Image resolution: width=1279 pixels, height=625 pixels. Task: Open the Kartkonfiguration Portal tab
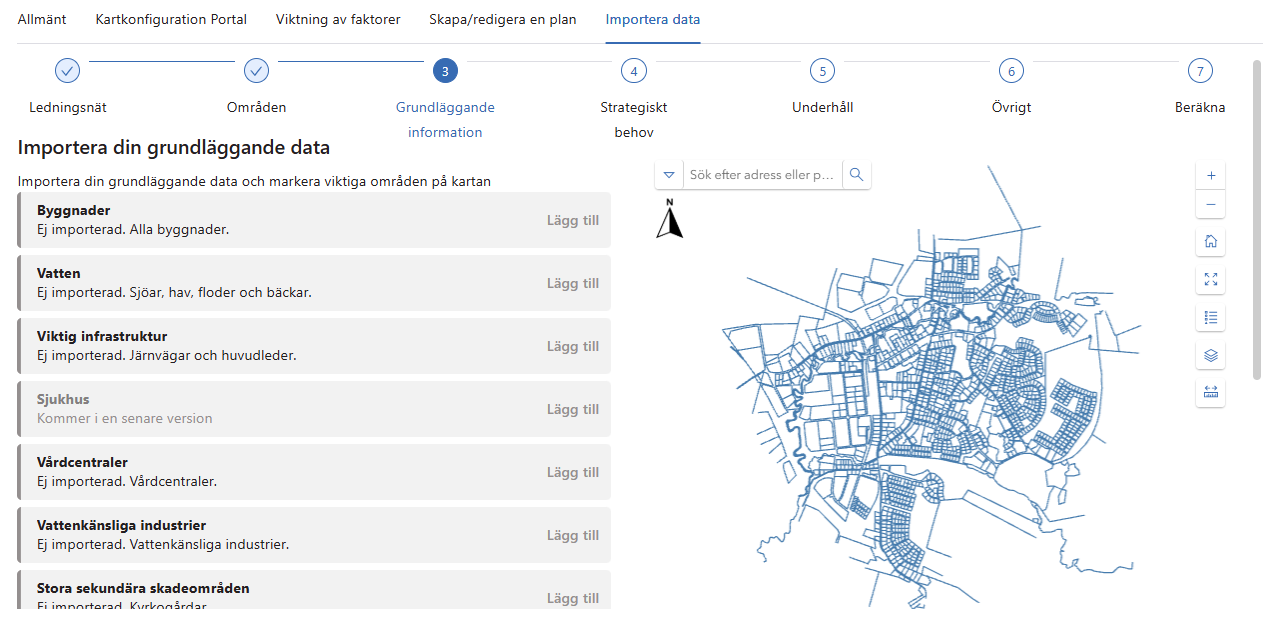pos(171,19)
